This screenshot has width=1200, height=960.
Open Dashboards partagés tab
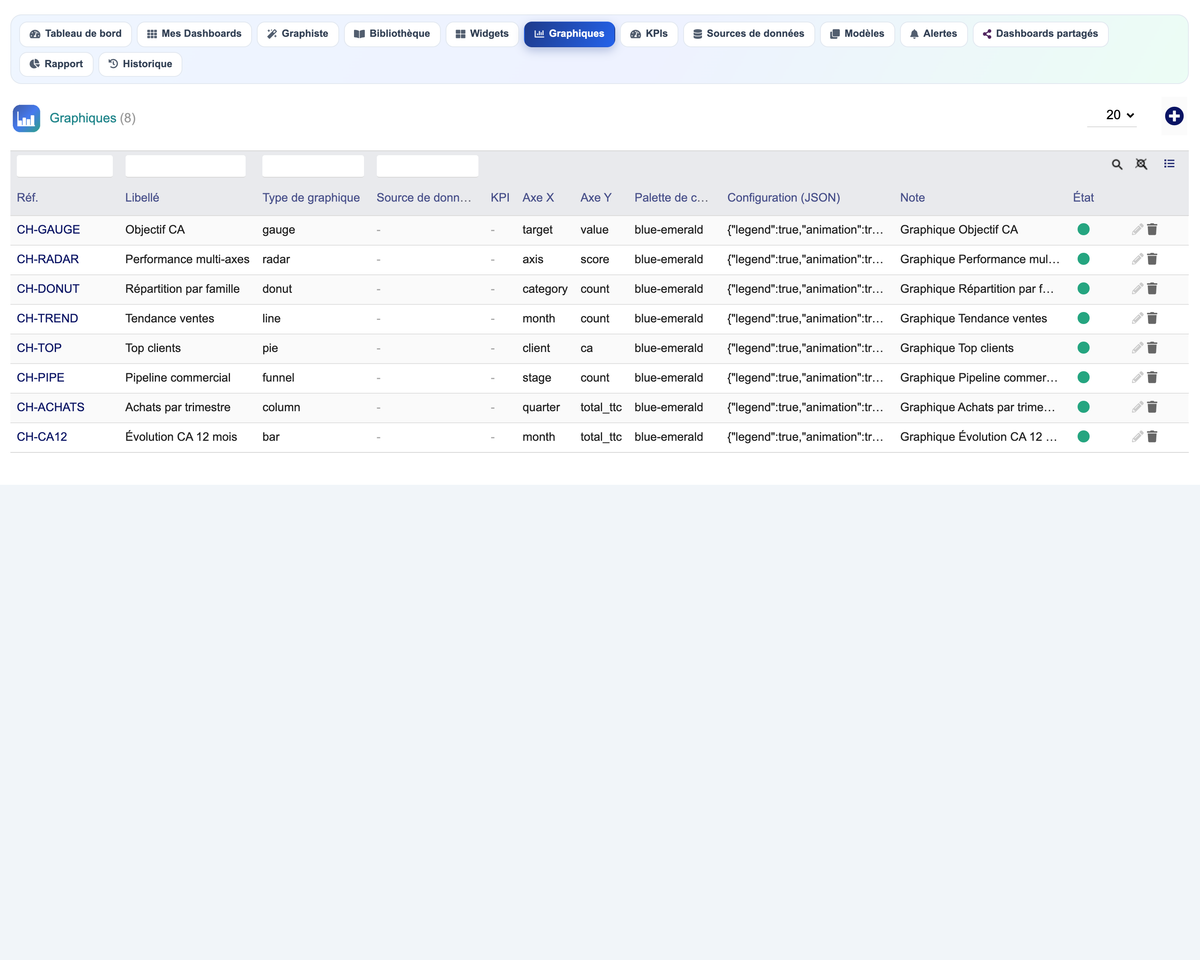(x=1040, y=34)
